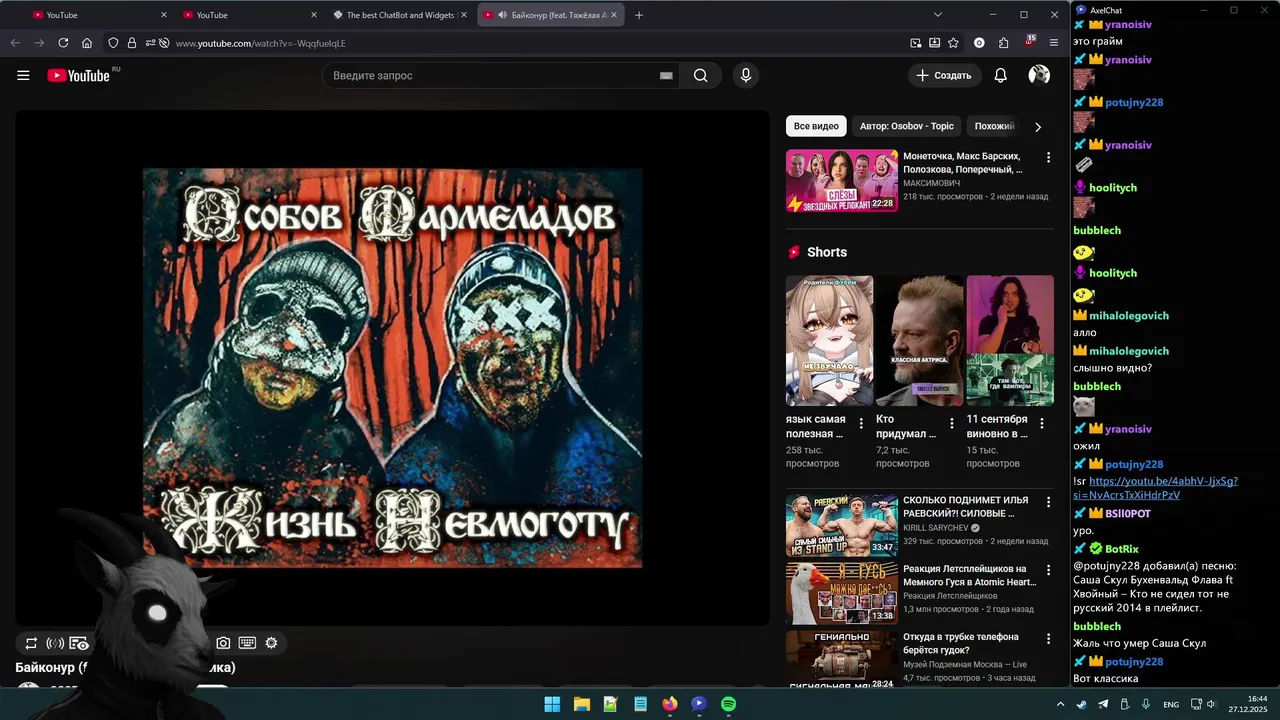Click the download-page icon in the address bar
Viewport: 1280px width, 720px height.
coord(934,43)
